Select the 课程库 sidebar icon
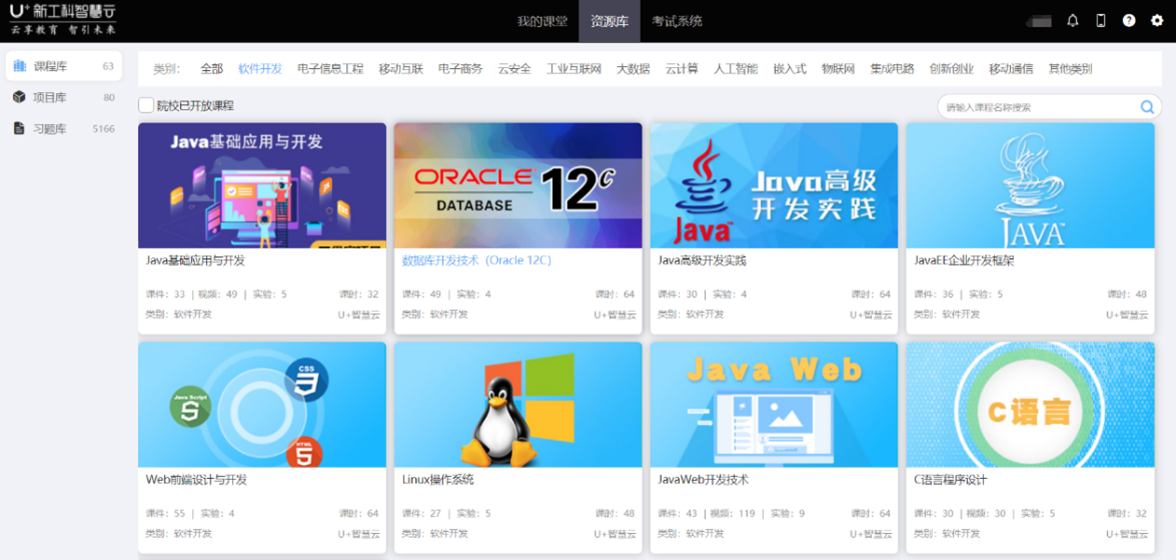The width and height of the screenshot is (1176, 560). click(x=19, y=66)
